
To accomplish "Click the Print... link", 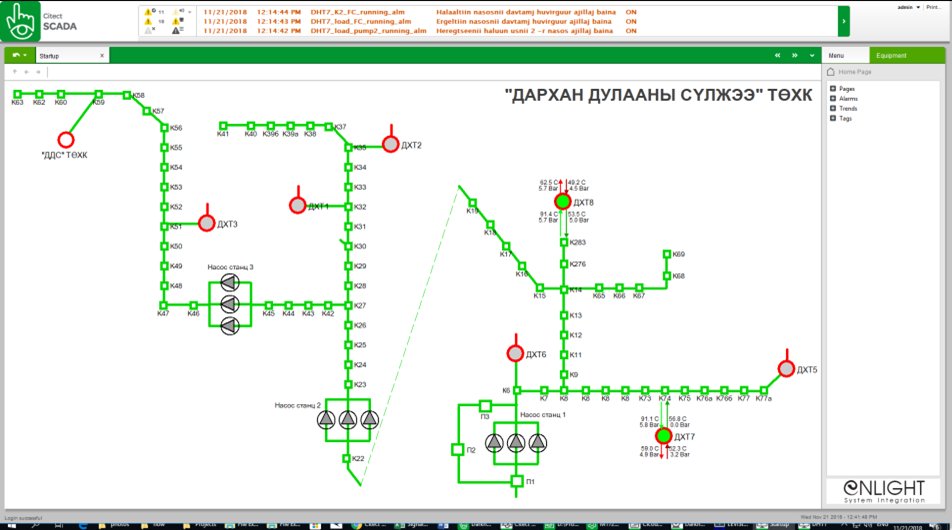I will coord(933,7).
